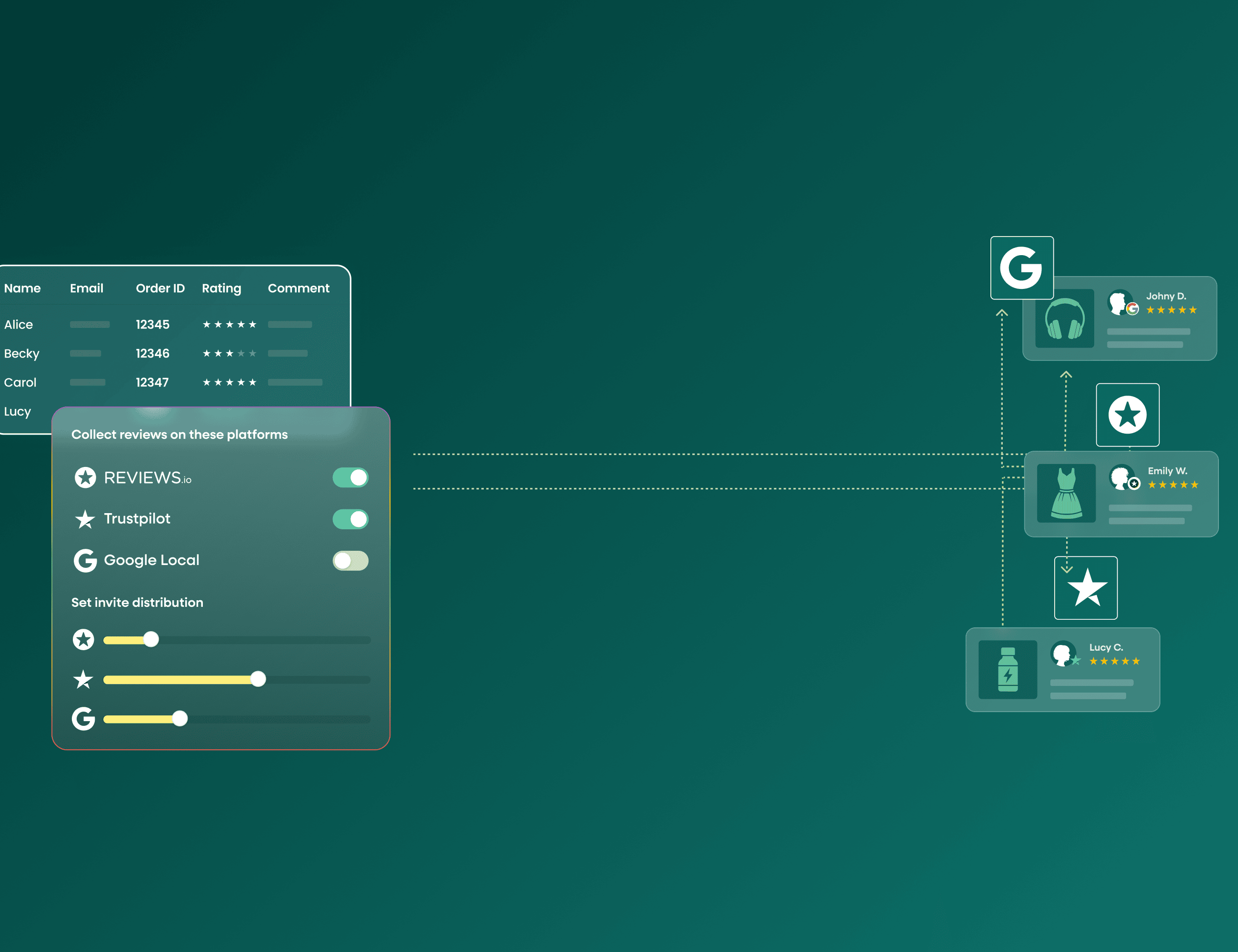The image size is (1238, 952).
Task: Click the 'Set invite distribution' heading
Action: click(x=137, y=602)
